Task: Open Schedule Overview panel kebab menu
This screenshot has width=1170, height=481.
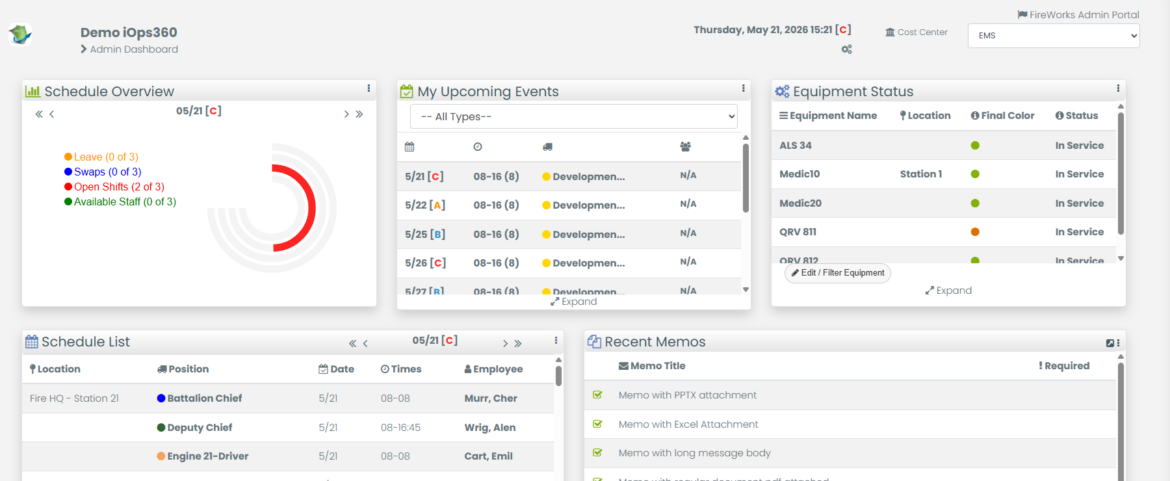Action: (x=369, y=88)
